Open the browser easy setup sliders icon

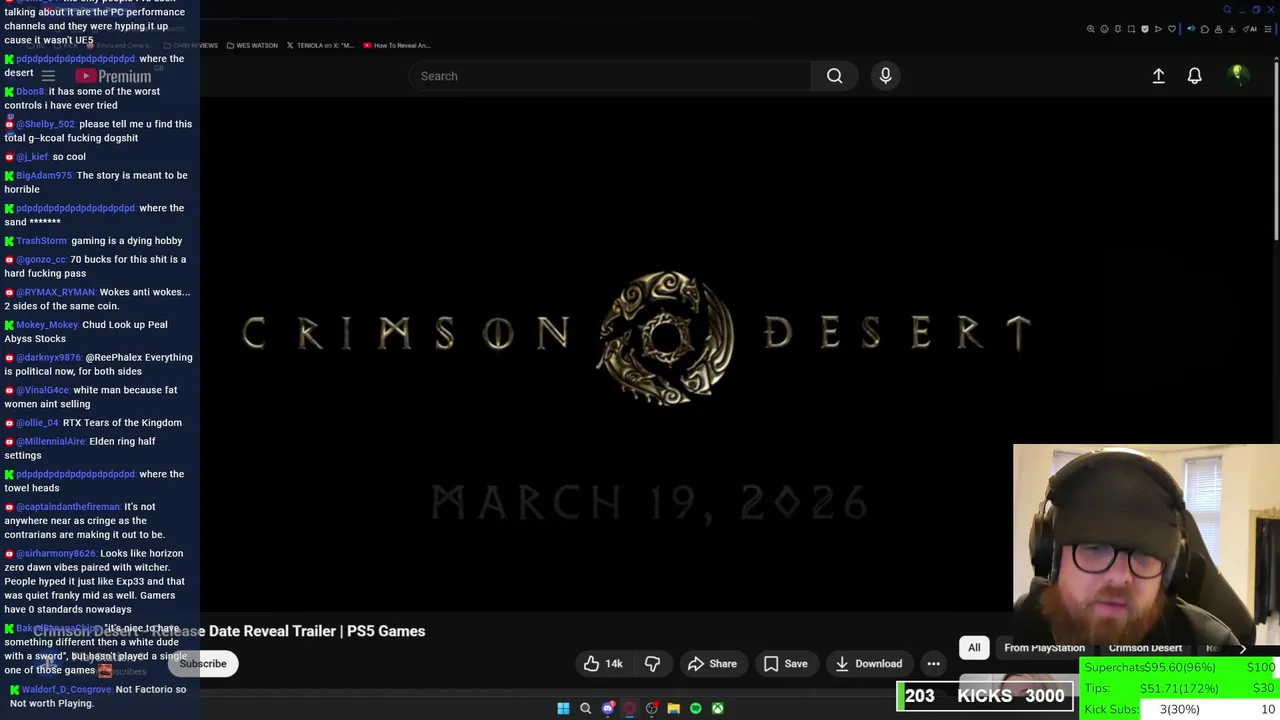tap(1268, 29)
